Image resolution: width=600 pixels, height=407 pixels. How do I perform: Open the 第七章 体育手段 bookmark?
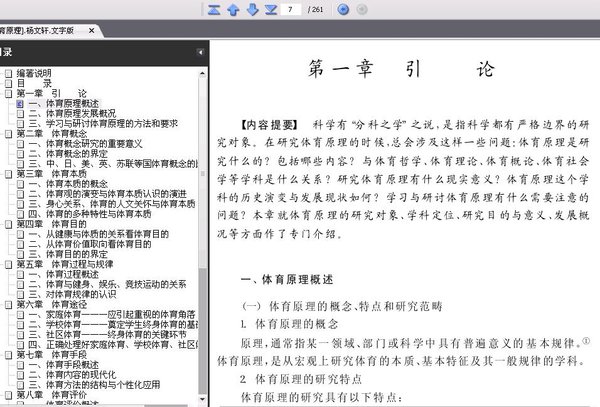52,355
